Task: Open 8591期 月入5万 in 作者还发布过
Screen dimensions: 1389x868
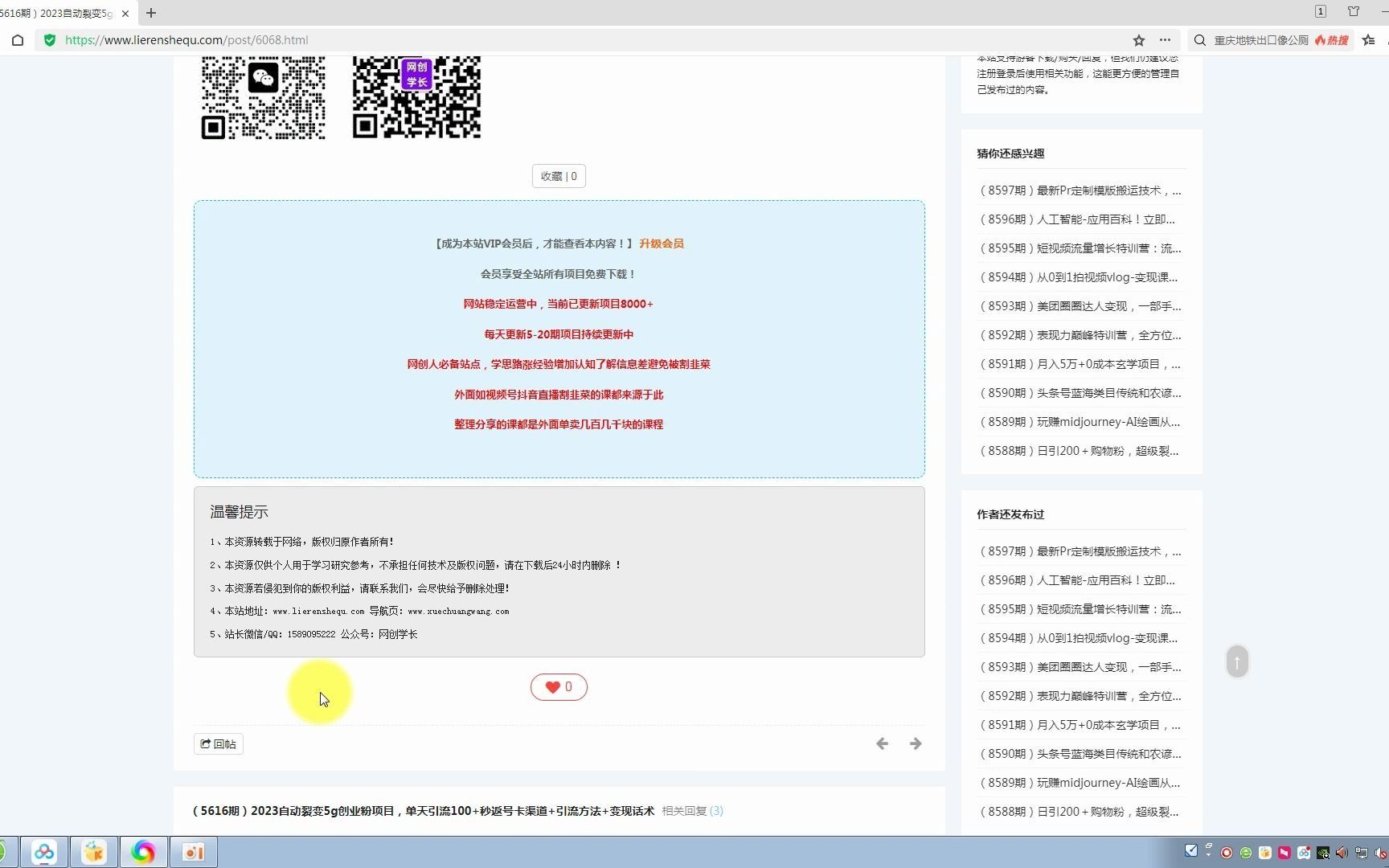Action: point(1080,725)
